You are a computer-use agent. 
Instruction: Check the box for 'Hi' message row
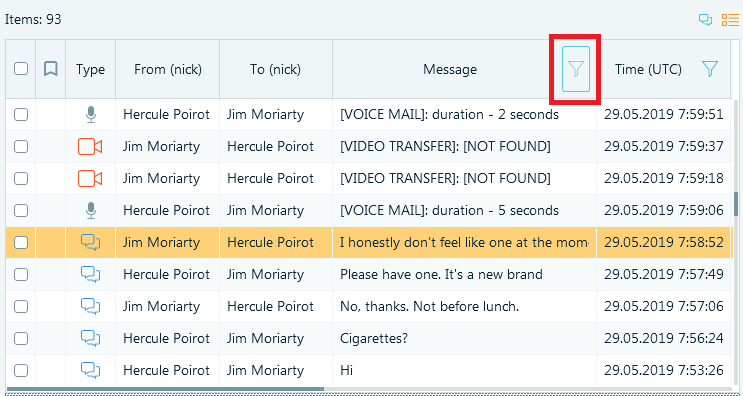click(21, 370)
